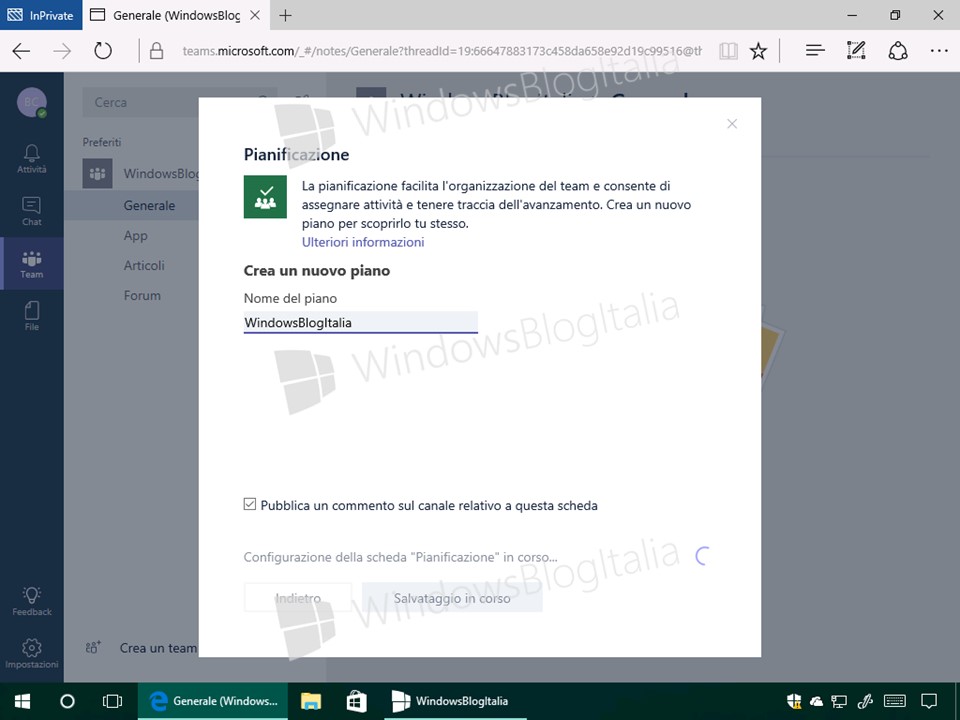Click the Indietro button
The height and width of the screenshot is (720, 960).
(298, 598)
